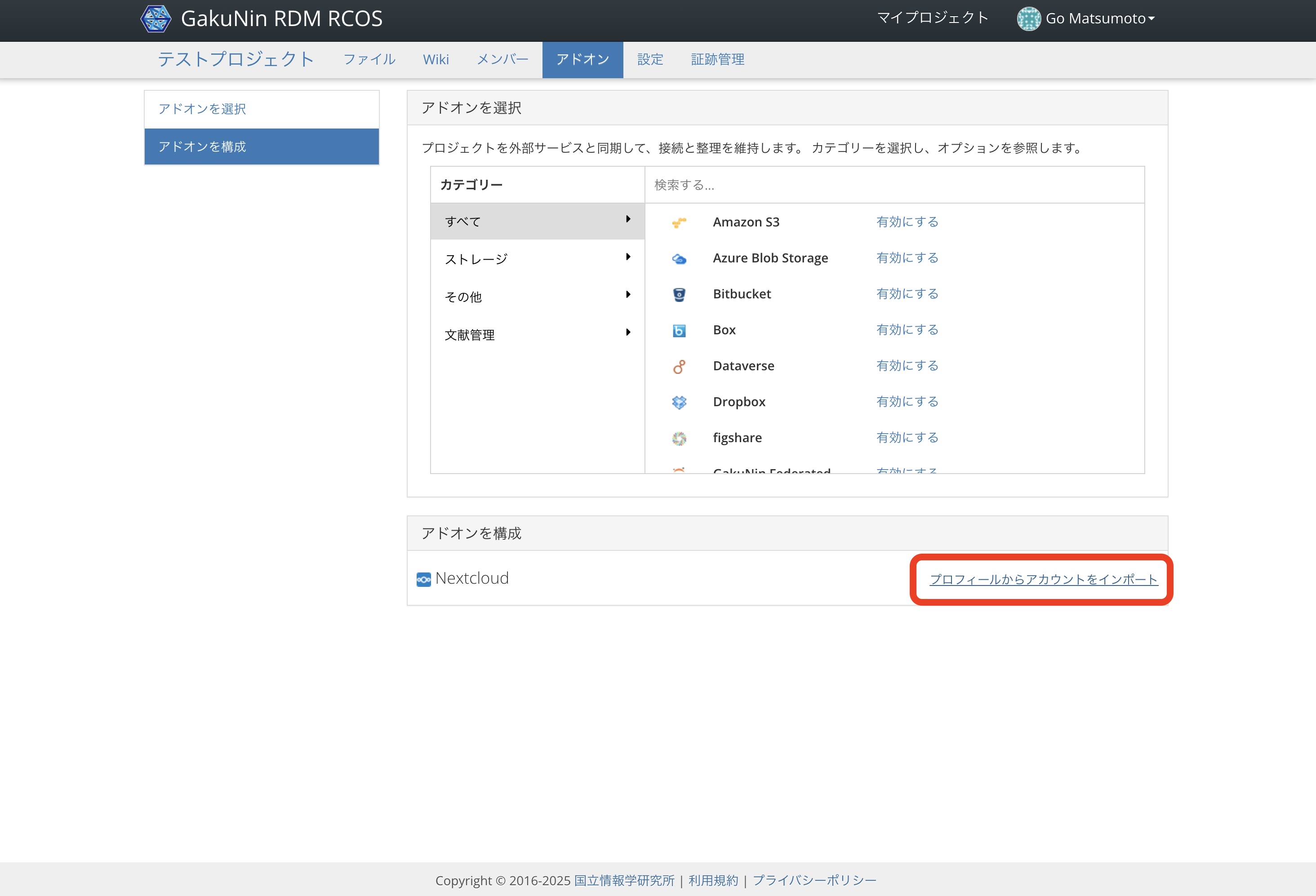1316x896 pixels.
Task: Open the Wiki tab
Action: 436,59
